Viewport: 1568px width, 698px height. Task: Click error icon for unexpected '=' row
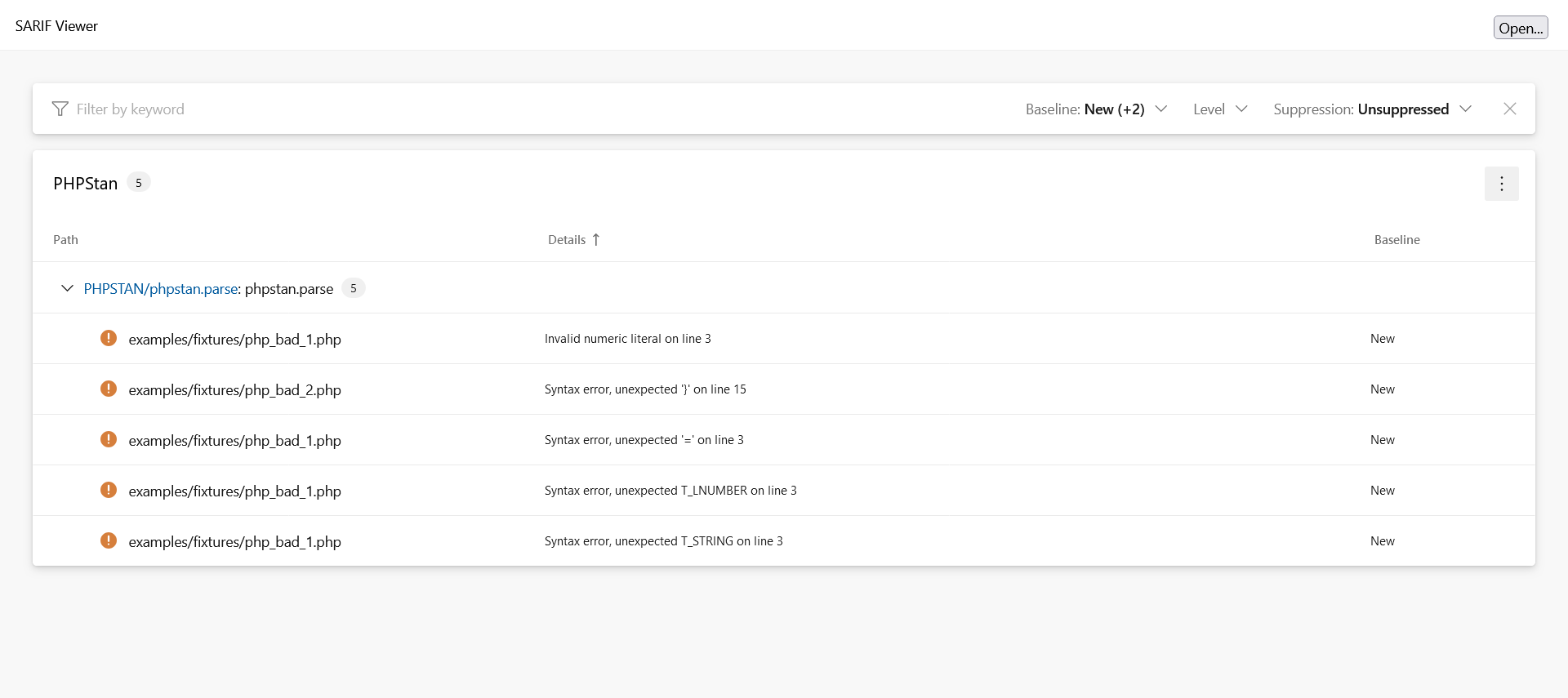[x=109, y=439]
